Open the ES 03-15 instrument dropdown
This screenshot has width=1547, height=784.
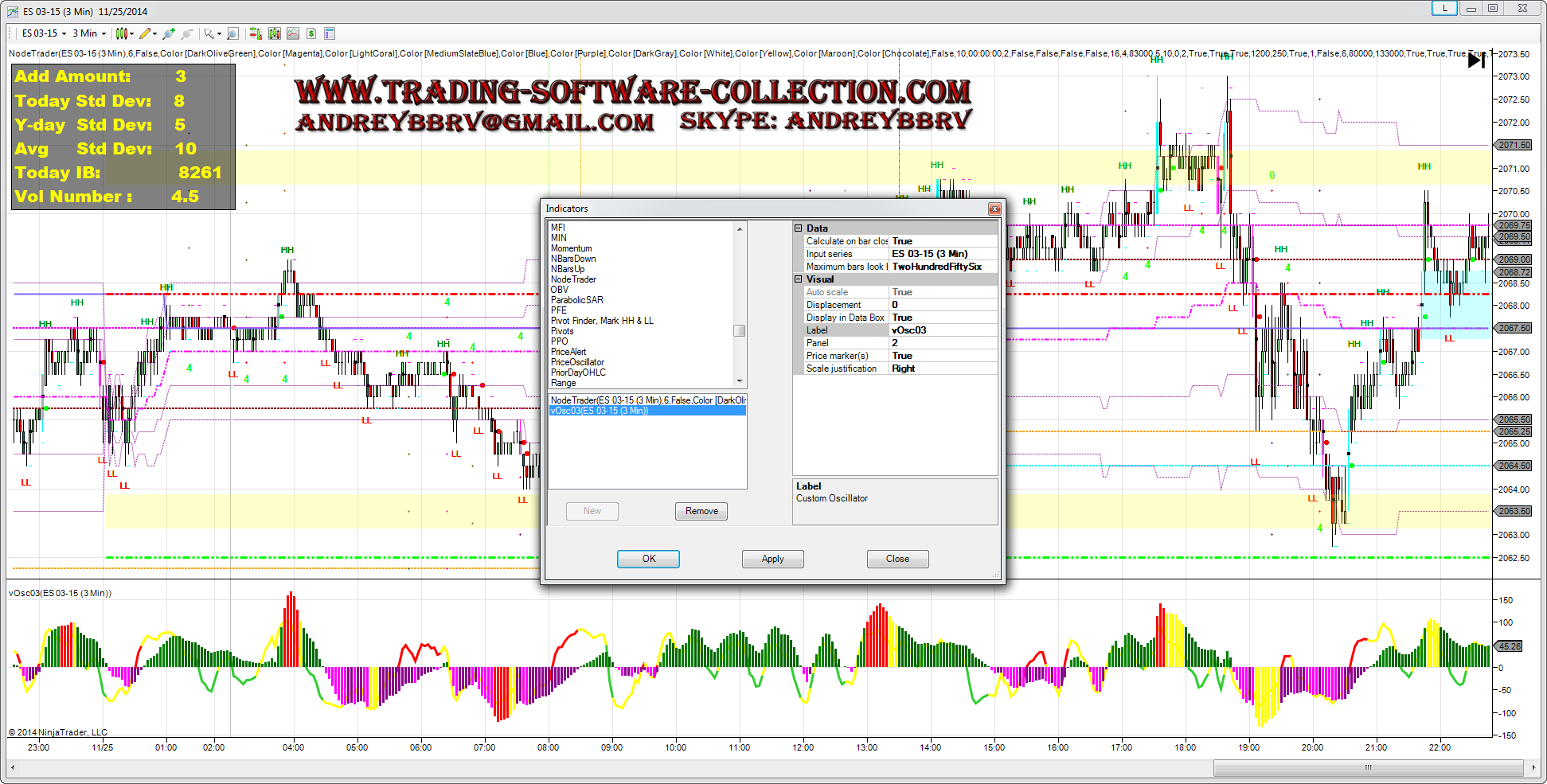44,33
